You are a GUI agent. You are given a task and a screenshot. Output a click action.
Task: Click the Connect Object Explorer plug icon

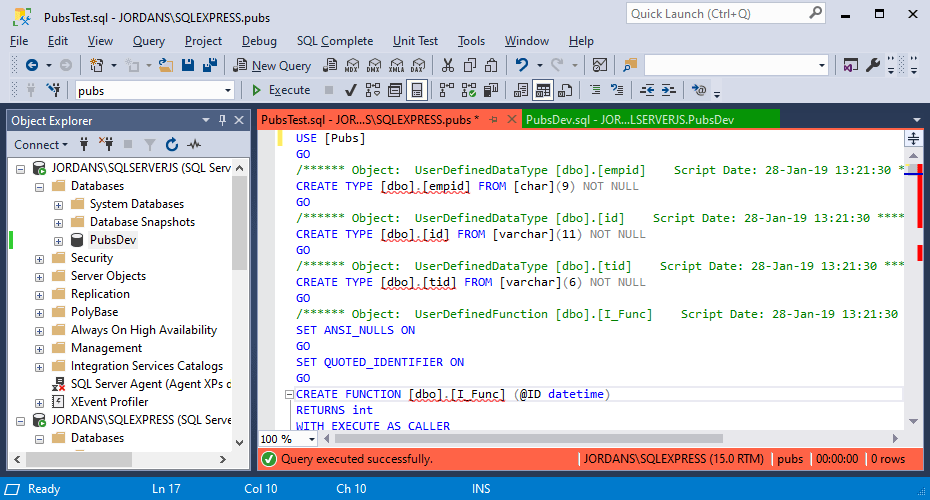[84, 144]
